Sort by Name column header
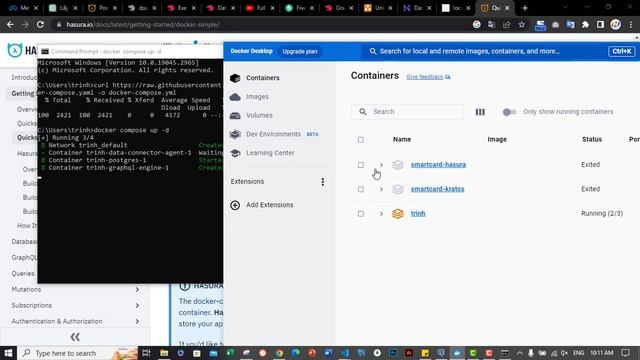Image resolution: width=640 pixels, height=360 pixels. tap(402, 140)
